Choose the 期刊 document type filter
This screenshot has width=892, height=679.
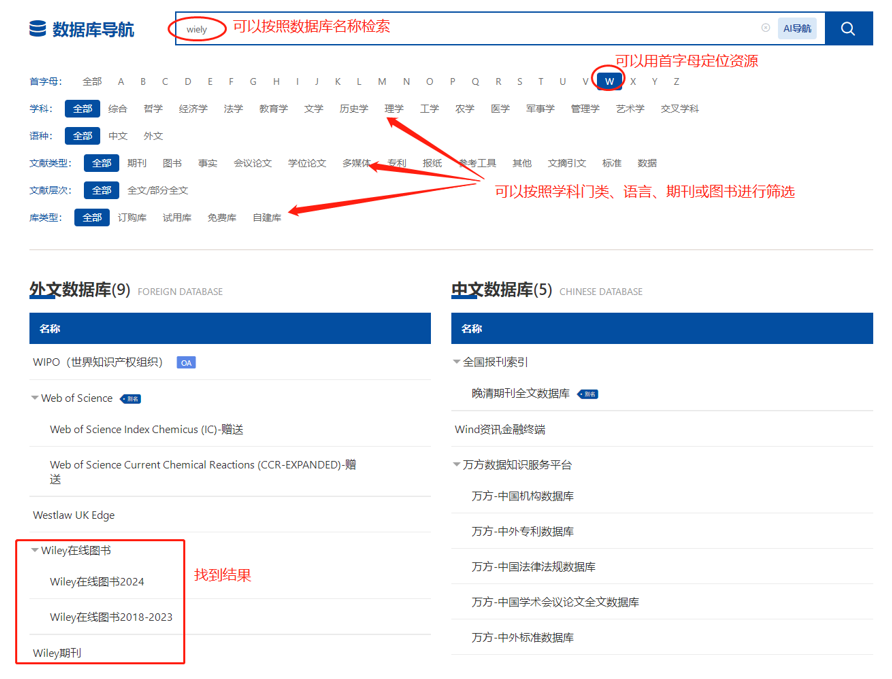pyautogui.click(x=137, y=163)
